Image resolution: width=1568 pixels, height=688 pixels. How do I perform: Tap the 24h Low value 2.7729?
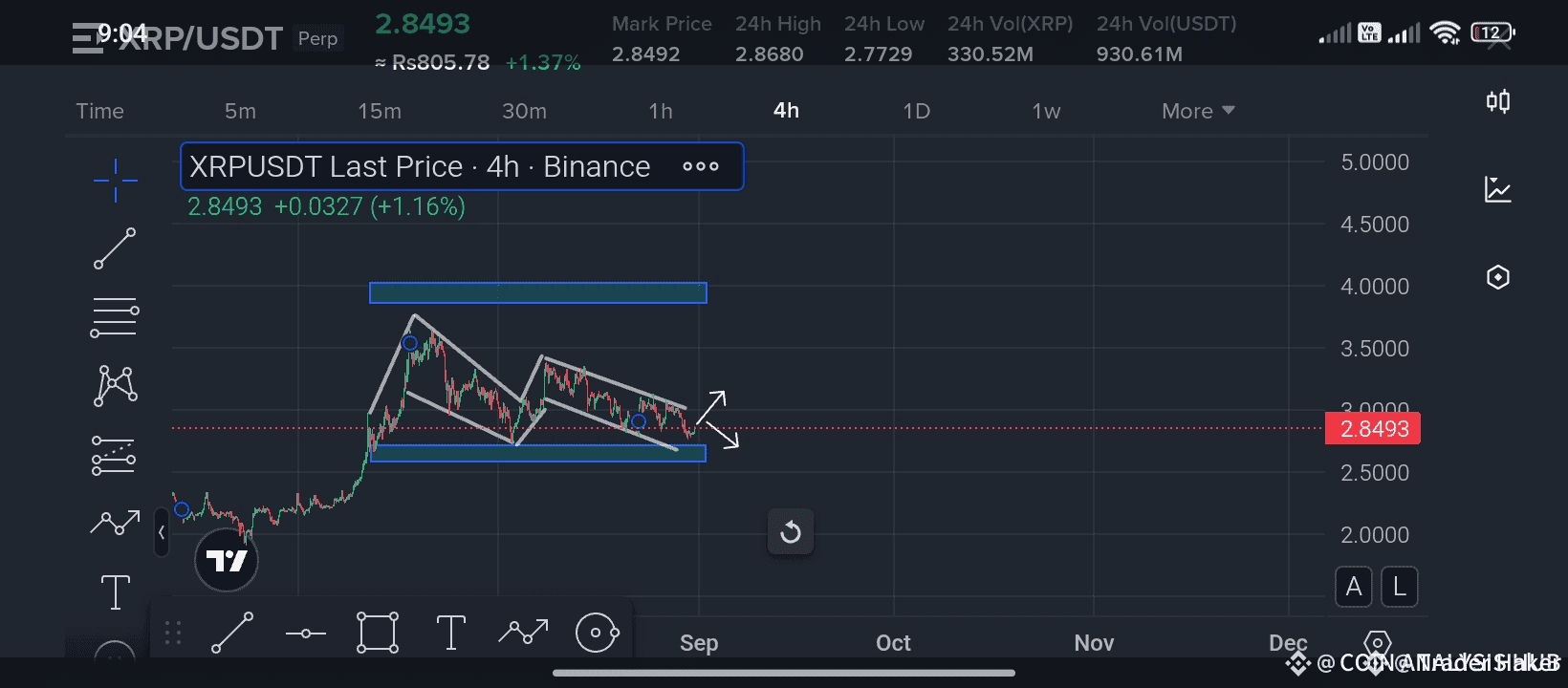[x=879, y=54]
